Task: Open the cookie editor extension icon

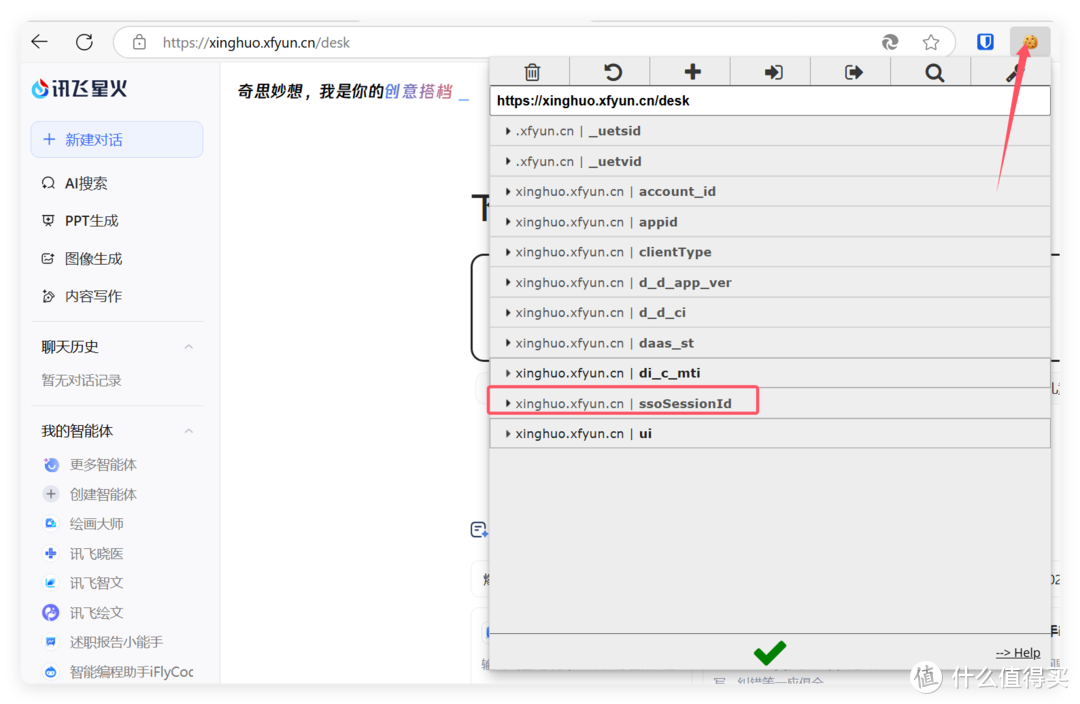Action: tap(1030, 42)
